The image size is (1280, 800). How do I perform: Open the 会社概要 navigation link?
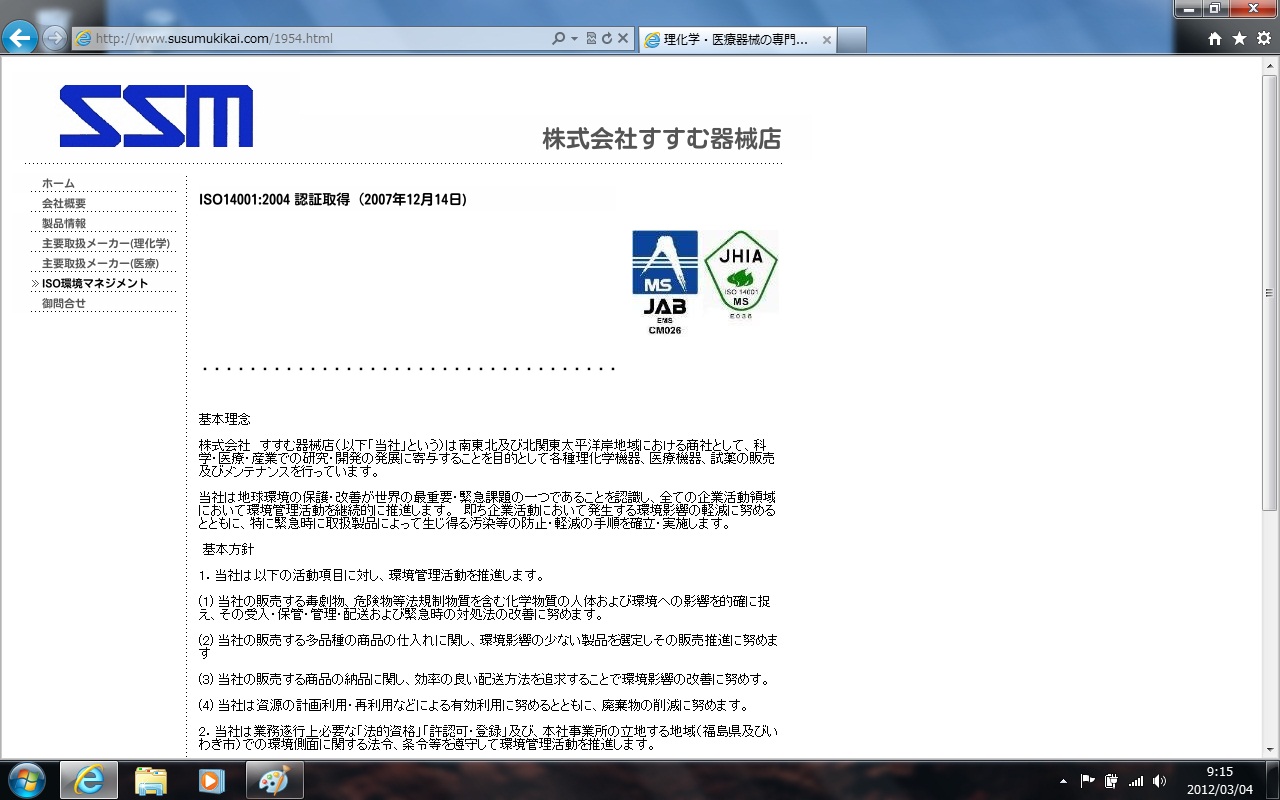tap(64, 204)
